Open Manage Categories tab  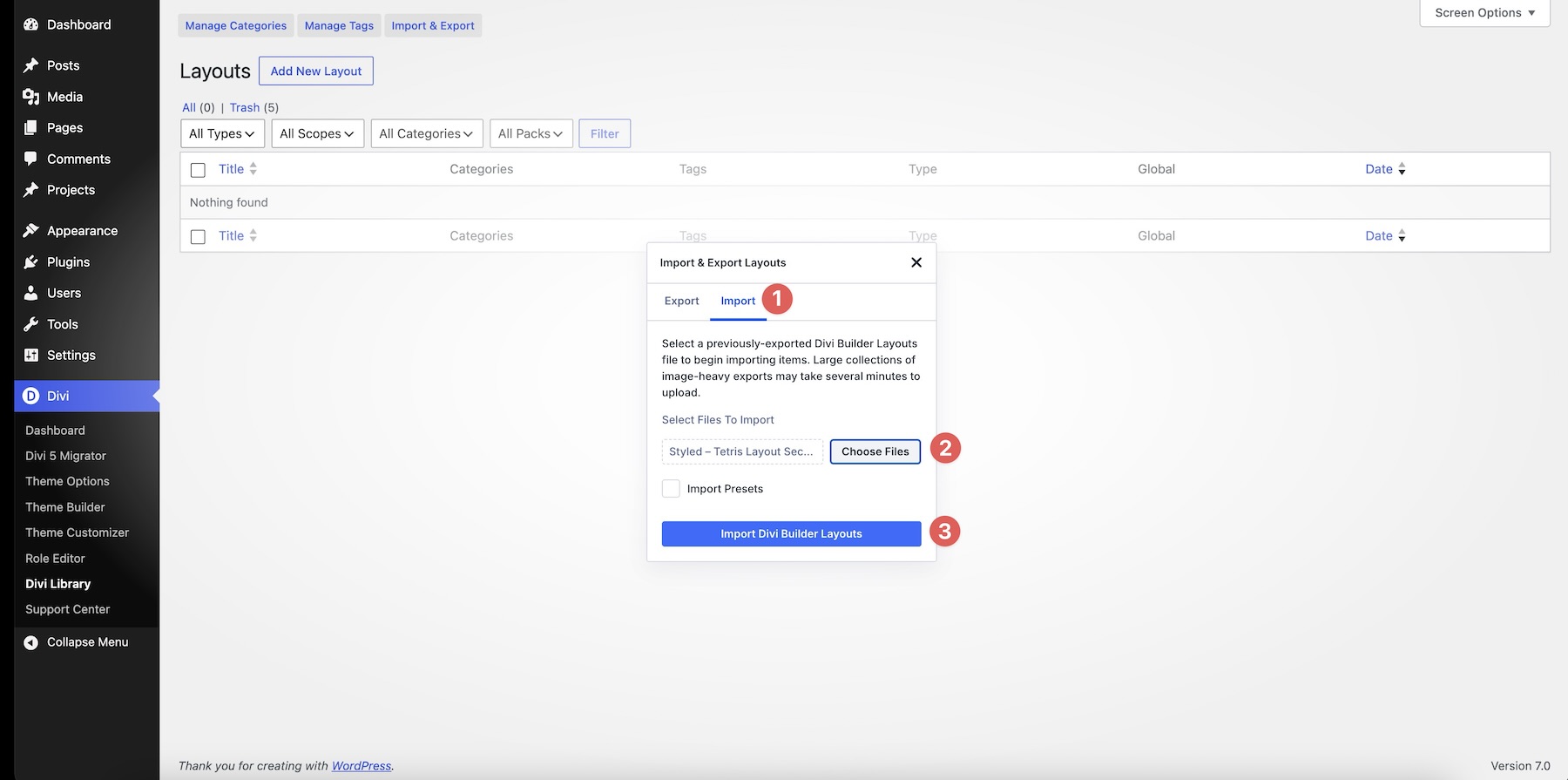tap(235, 25)
